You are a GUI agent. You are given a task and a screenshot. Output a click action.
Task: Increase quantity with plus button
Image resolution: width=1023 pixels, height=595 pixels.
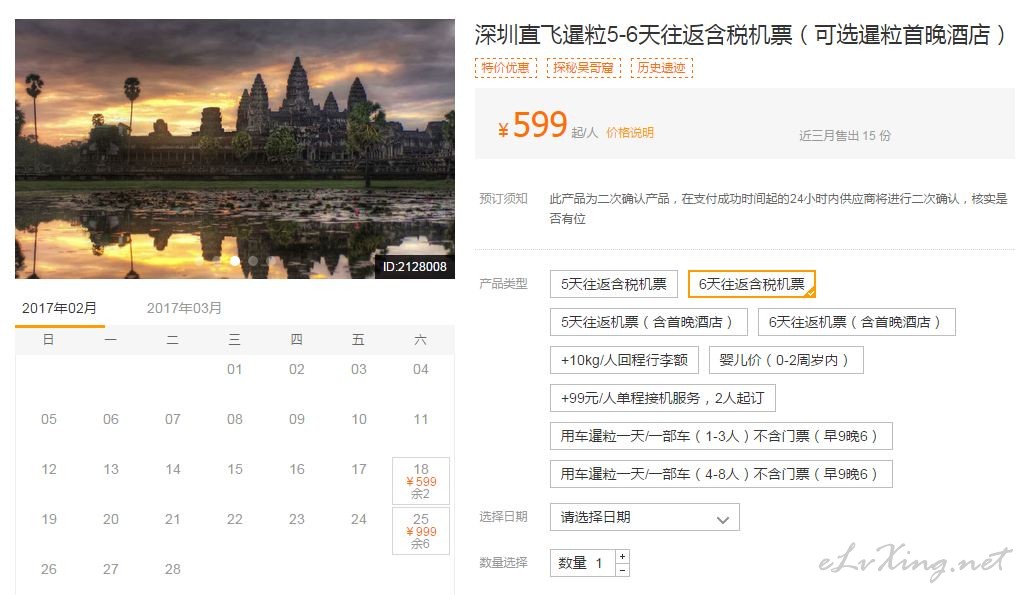622,556
